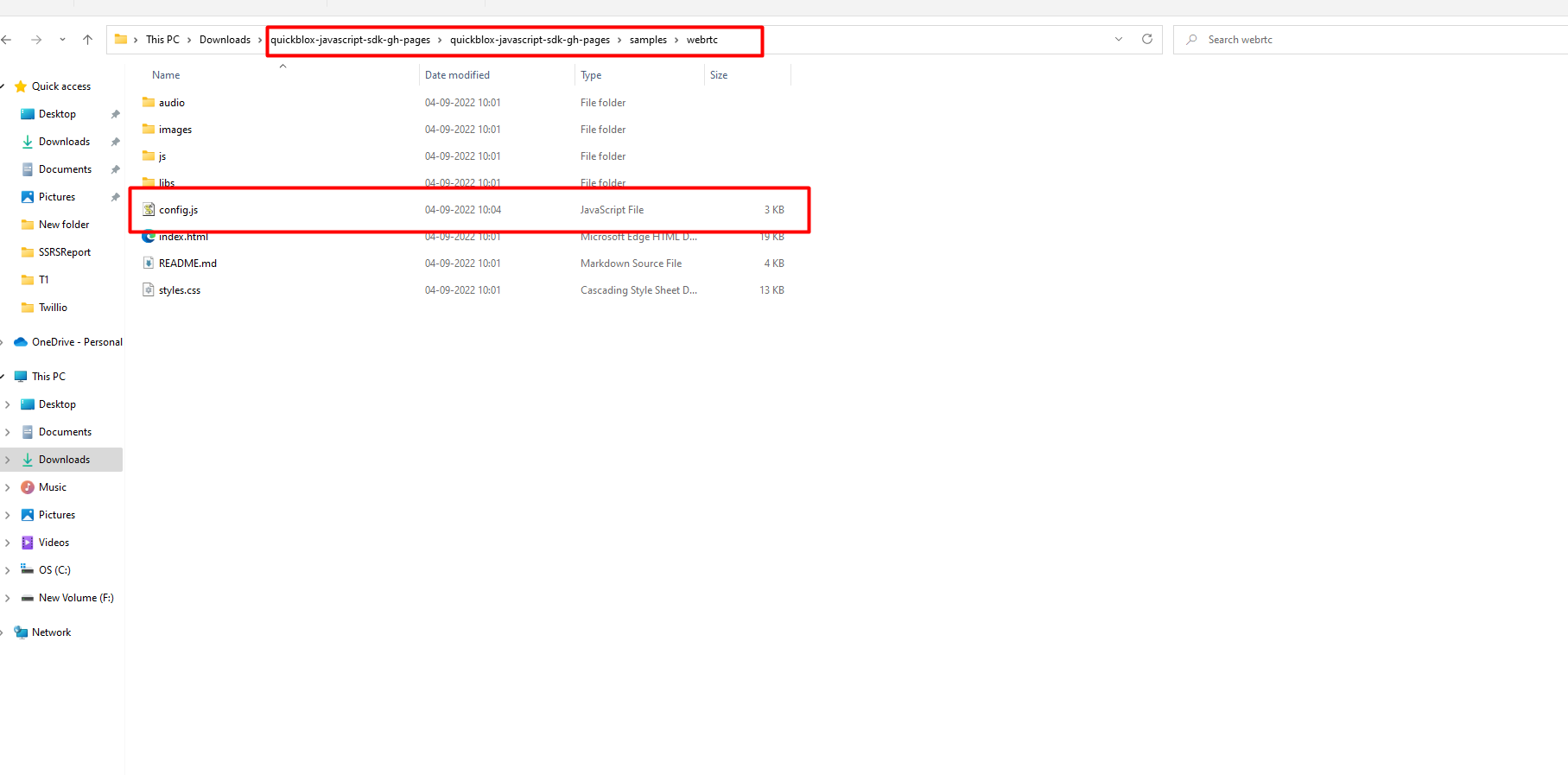1568x775 pixels.
Task: Click the Videos icon in the sidebar
Action: click(x=28, y=543)
